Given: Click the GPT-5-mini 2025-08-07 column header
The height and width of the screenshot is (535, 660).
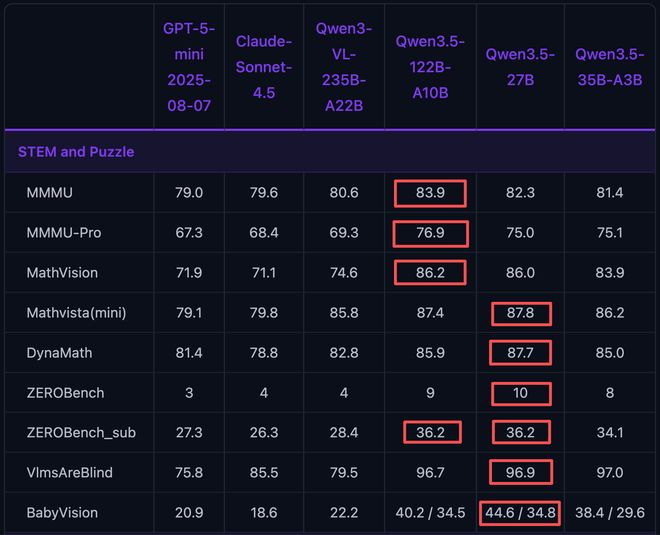Looking at the screenshot, I should pyautogui.click(x=189, y=66).
